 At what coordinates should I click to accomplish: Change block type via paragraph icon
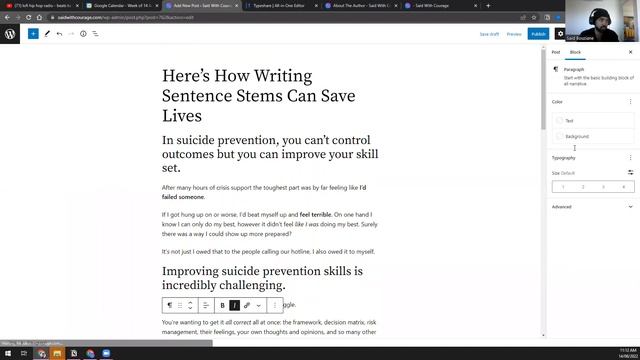[x=170, y=305]
